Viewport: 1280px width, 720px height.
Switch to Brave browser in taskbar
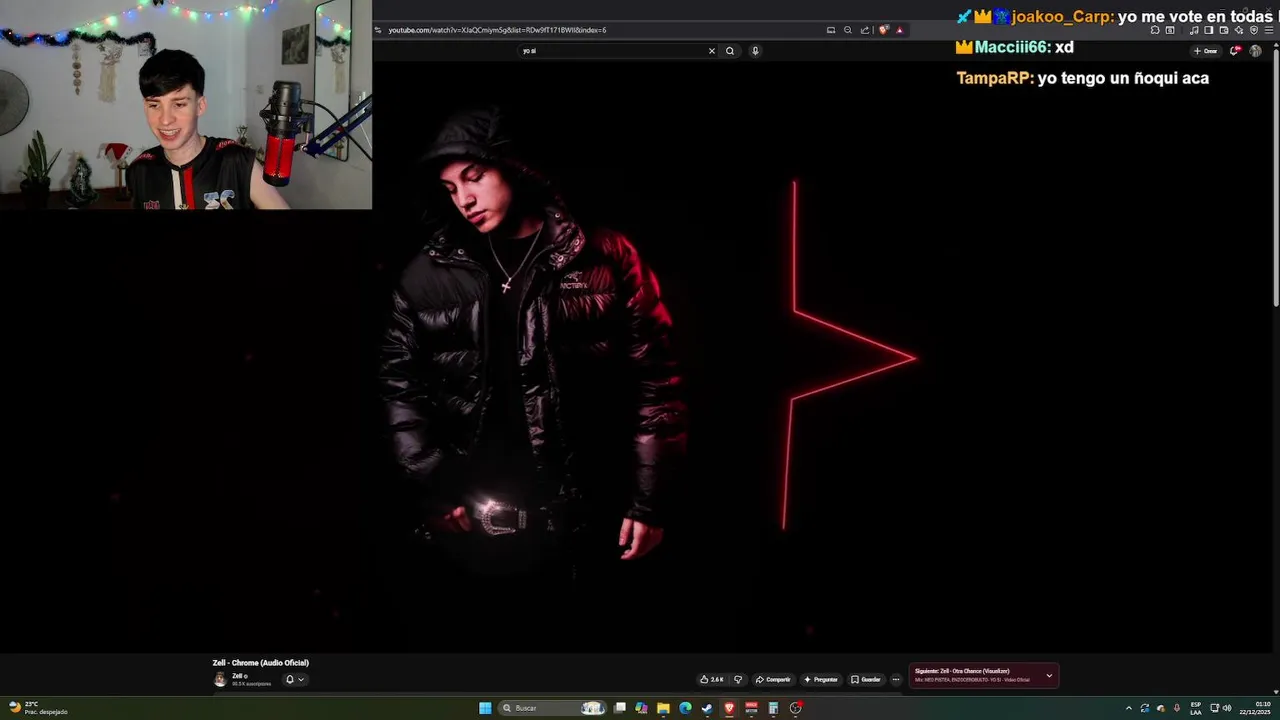tap(729, 708)
